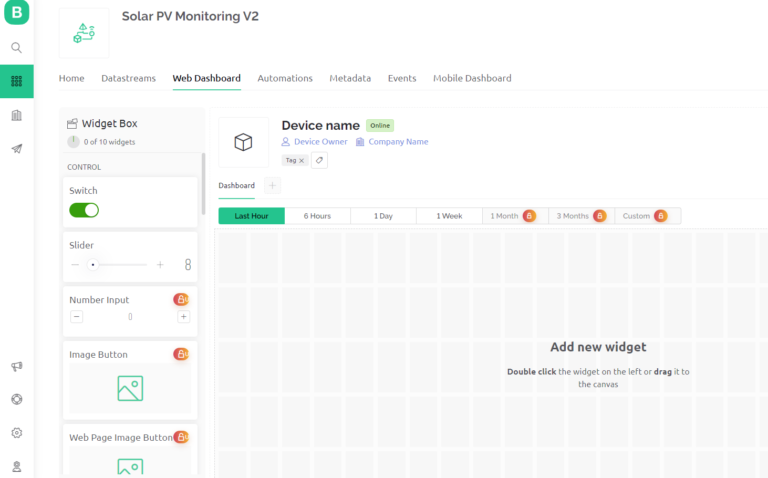Open the organizations building sidebar icon
Screen dimensions: 768x478
click(17, 115)
